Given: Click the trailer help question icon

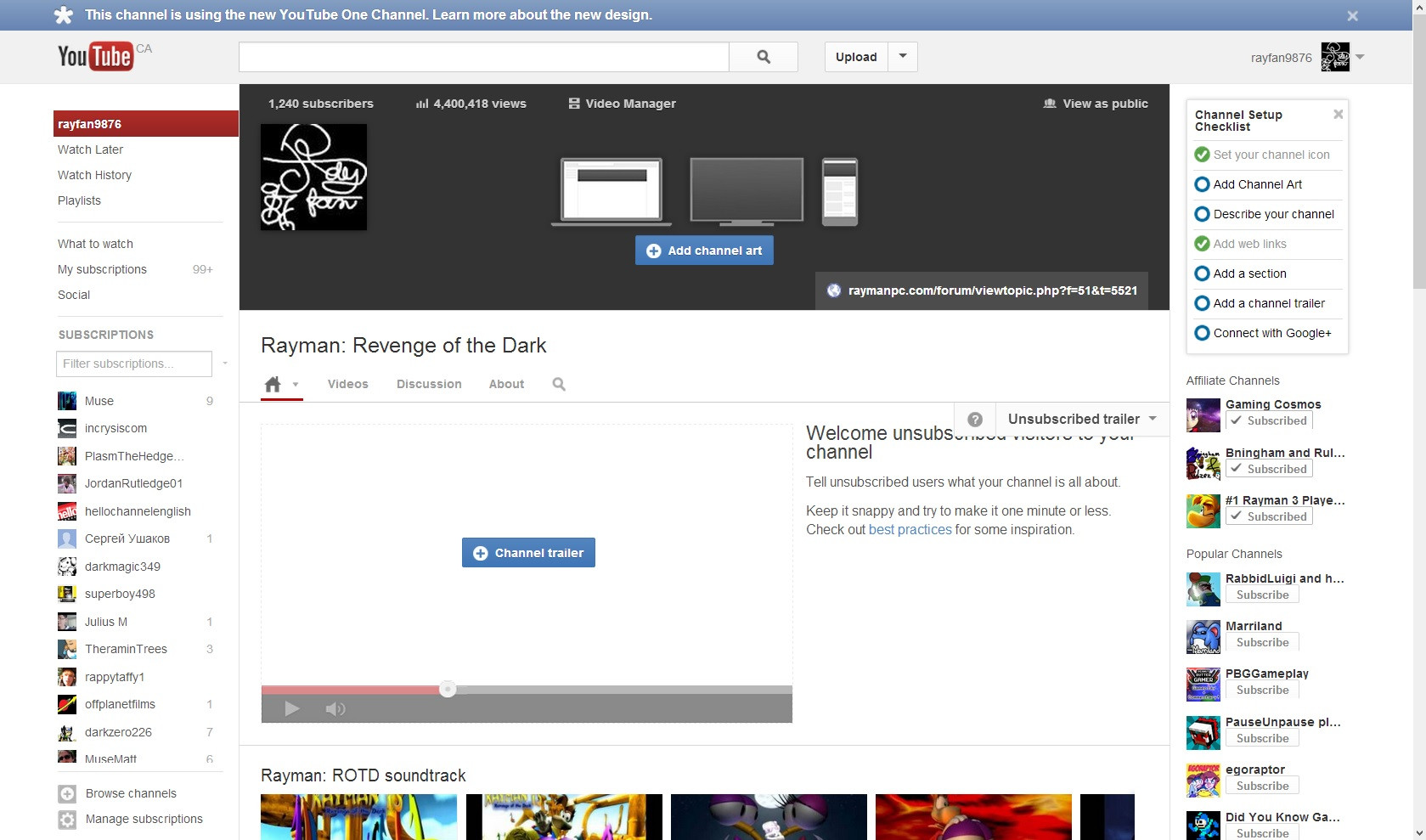Looking at the screenshot, I should tap(975, 420).
